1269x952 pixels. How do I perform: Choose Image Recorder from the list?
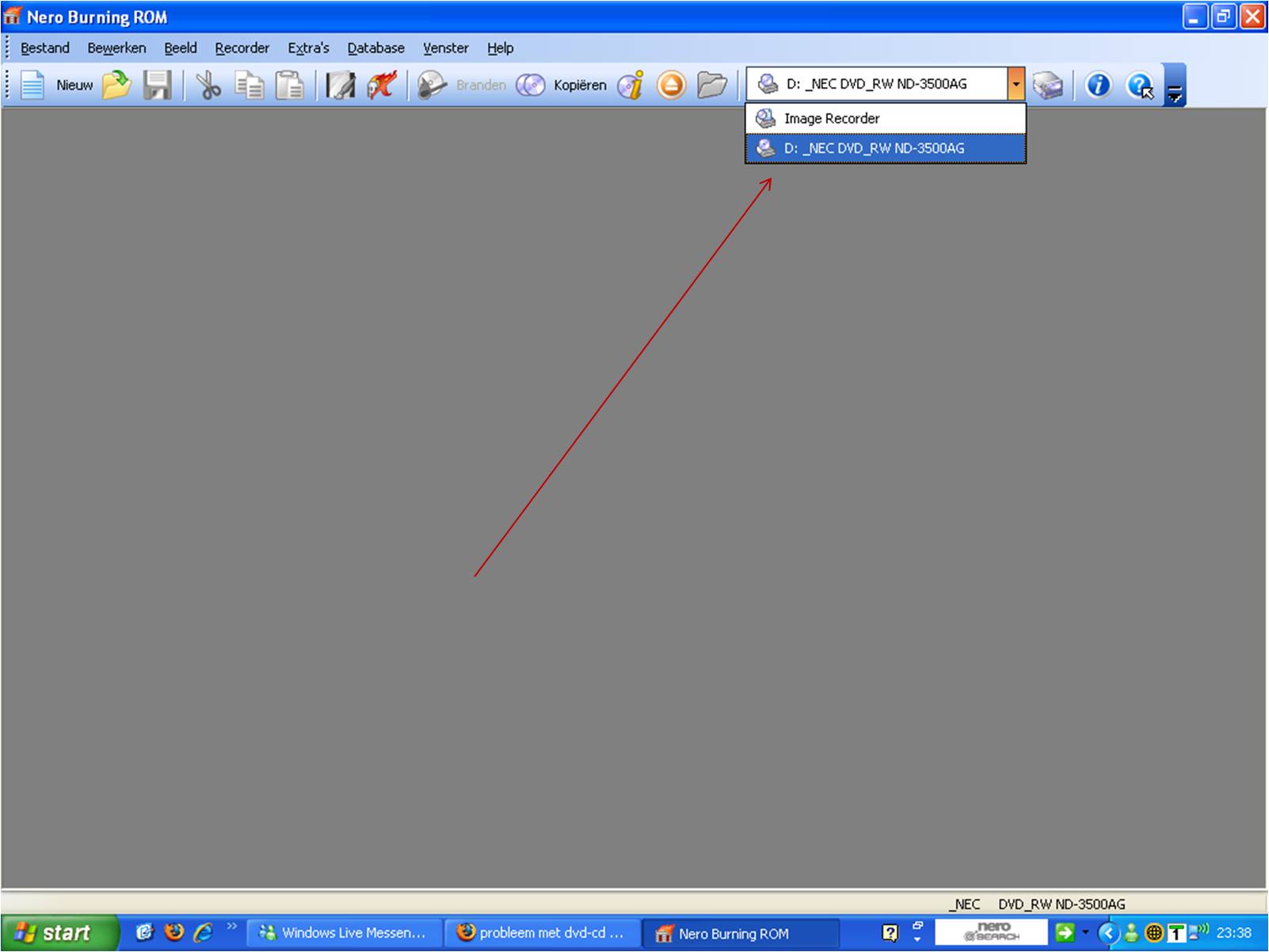pos(886,119)
